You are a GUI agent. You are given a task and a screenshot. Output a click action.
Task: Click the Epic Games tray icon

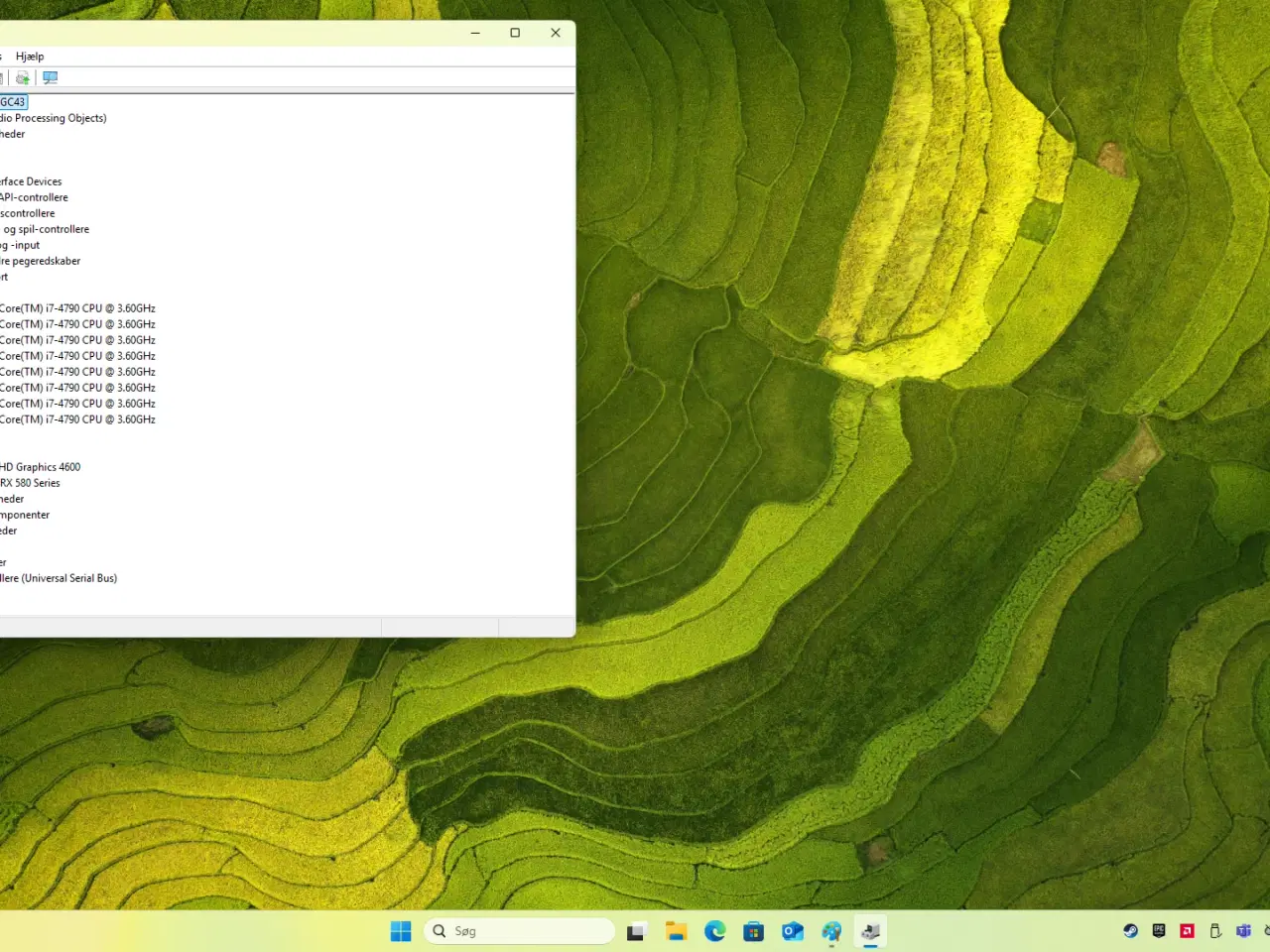click(1159, 931)
